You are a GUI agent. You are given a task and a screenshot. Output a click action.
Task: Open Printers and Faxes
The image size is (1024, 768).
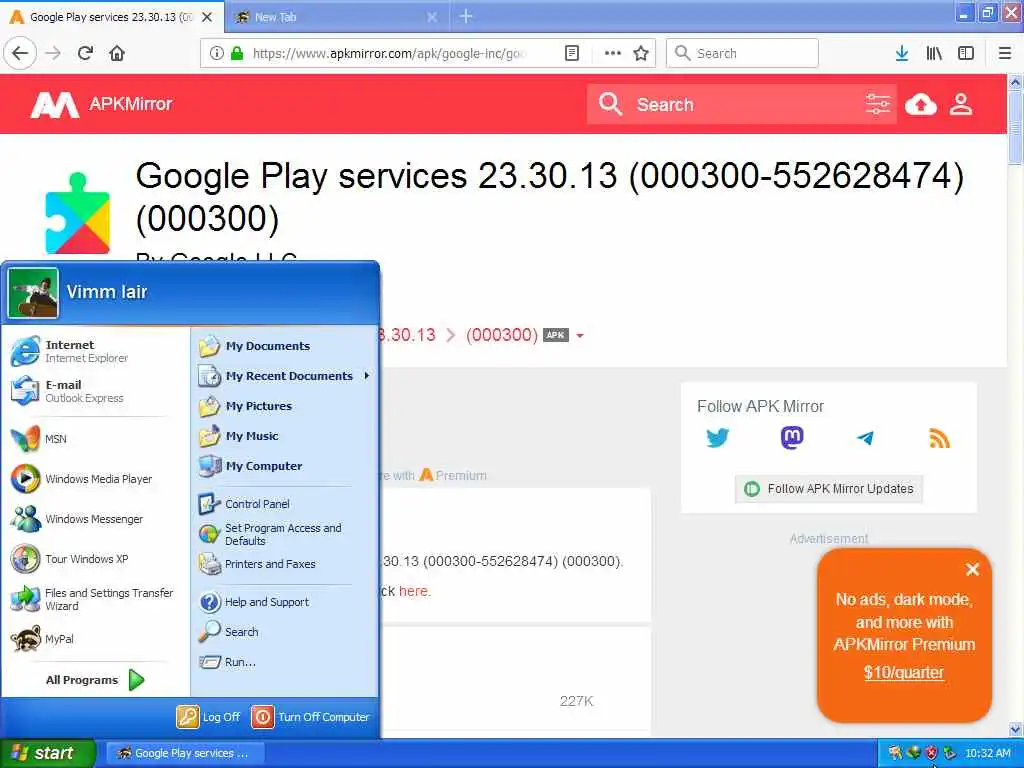(284, 564)
